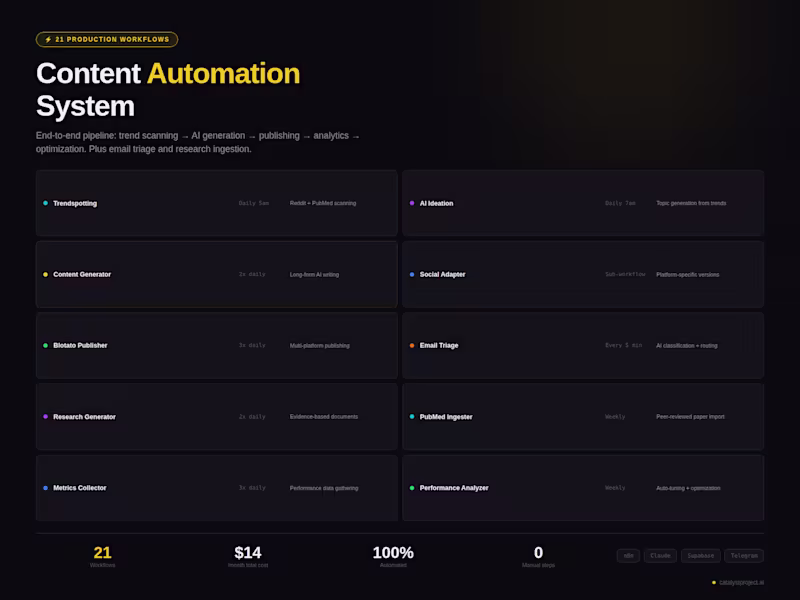Open the catalystproject.ai link
The width and height of the screenshot is (800, 600).
[x=742, y=582]
